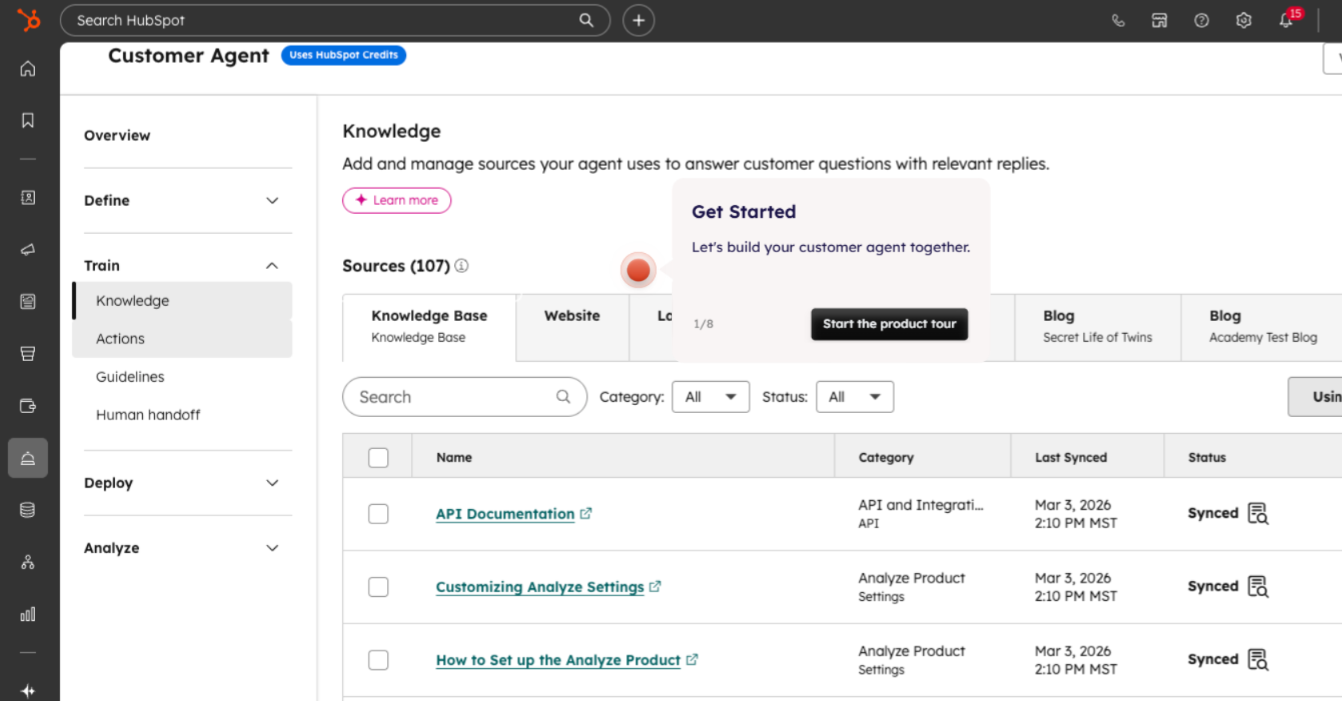Switch to the Website source tab
1342x701 pixels.
(x=572, y=327)
